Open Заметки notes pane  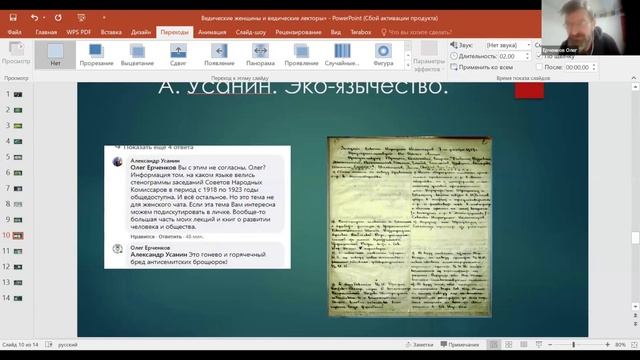click(419, 344)
